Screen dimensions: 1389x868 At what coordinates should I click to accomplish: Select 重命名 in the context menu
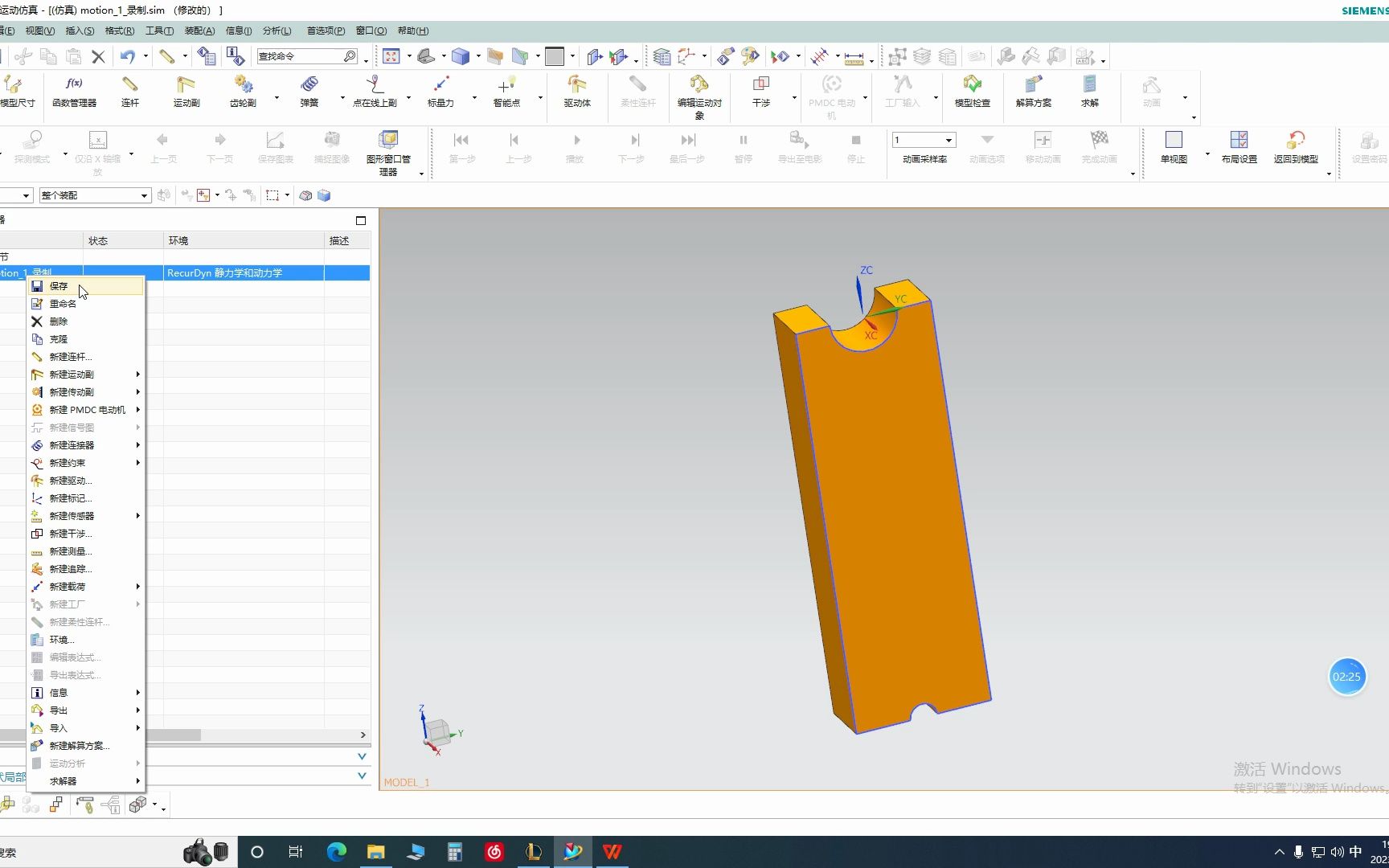click(x=63, y=304)
